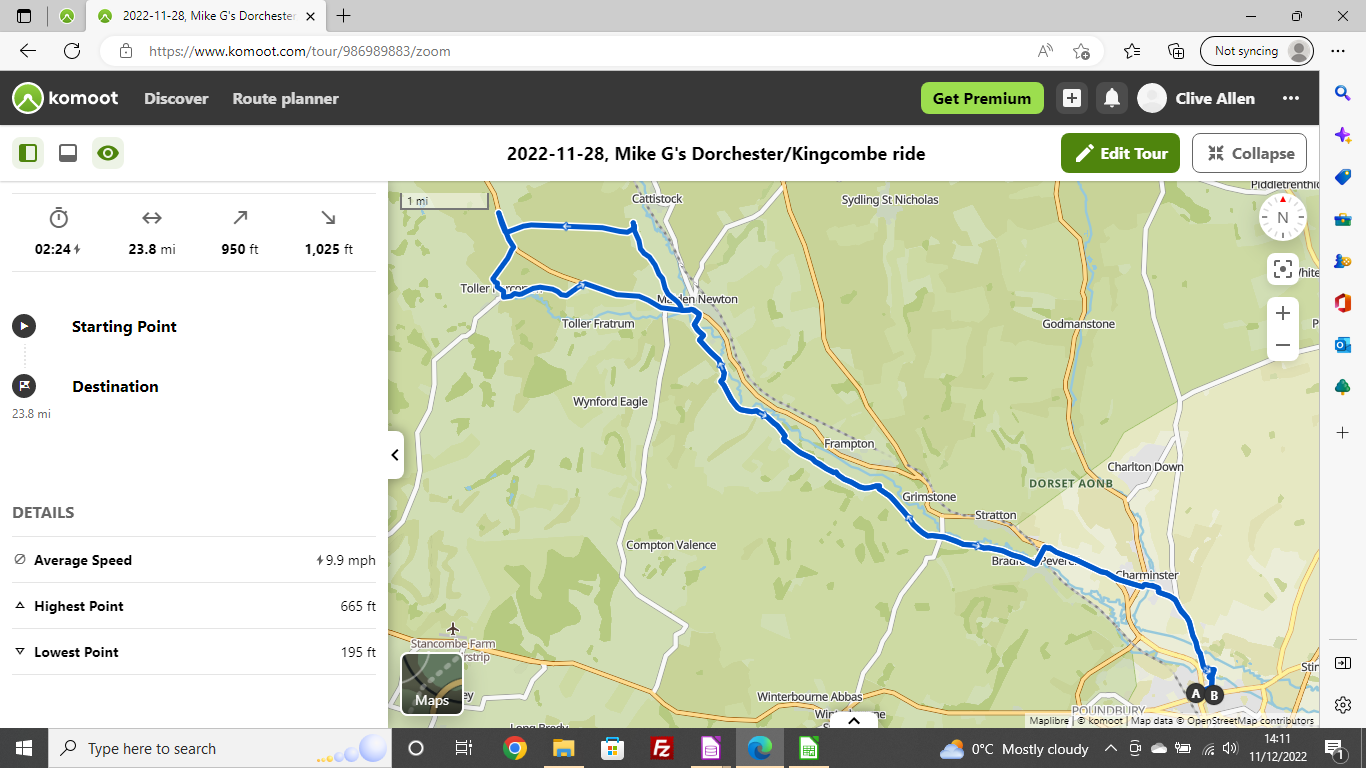The height and width of the screenshot is (768, 1366).
Task: Click marker A on the map
Action: 1195,693
